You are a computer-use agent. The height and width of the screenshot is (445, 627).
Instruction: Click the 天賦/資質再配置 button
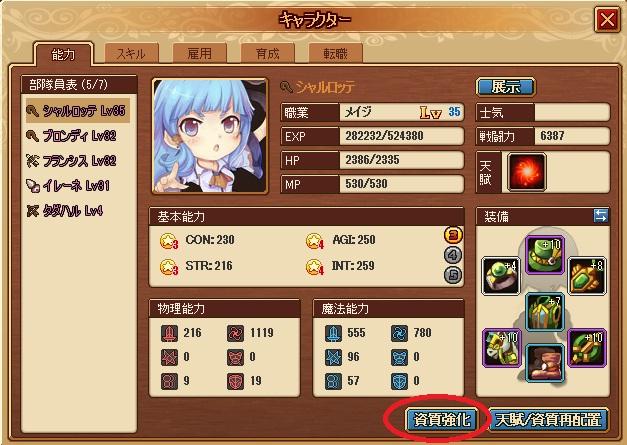click(549, 420)
